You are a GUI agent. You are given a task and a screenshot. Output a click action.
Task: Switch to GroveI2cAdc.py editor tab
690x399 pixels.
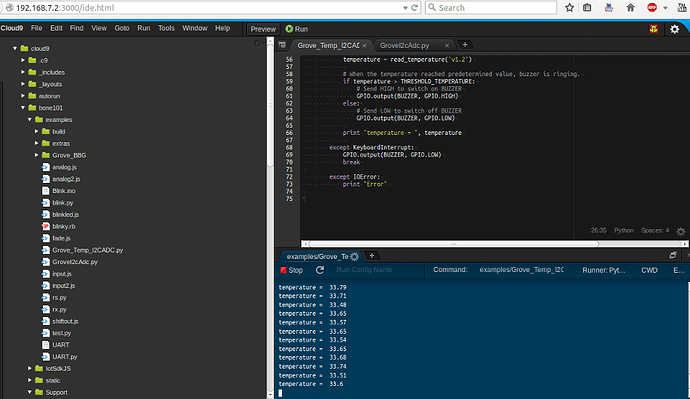point(404,45)
